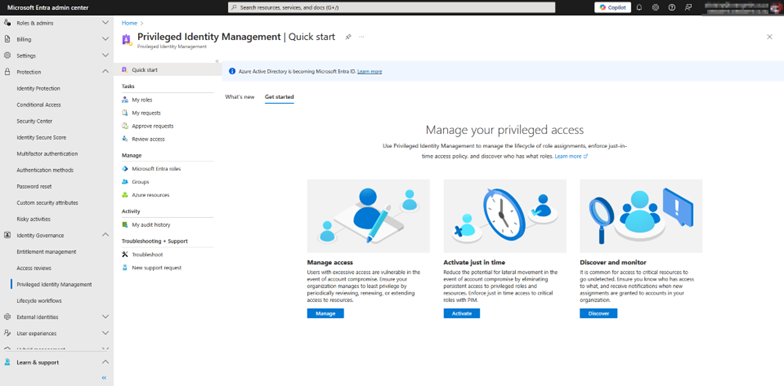This screenshot has width=784, height=386.
Task: Click the blue Manage button
Action: pyautogui.click(x=326, y=314)
